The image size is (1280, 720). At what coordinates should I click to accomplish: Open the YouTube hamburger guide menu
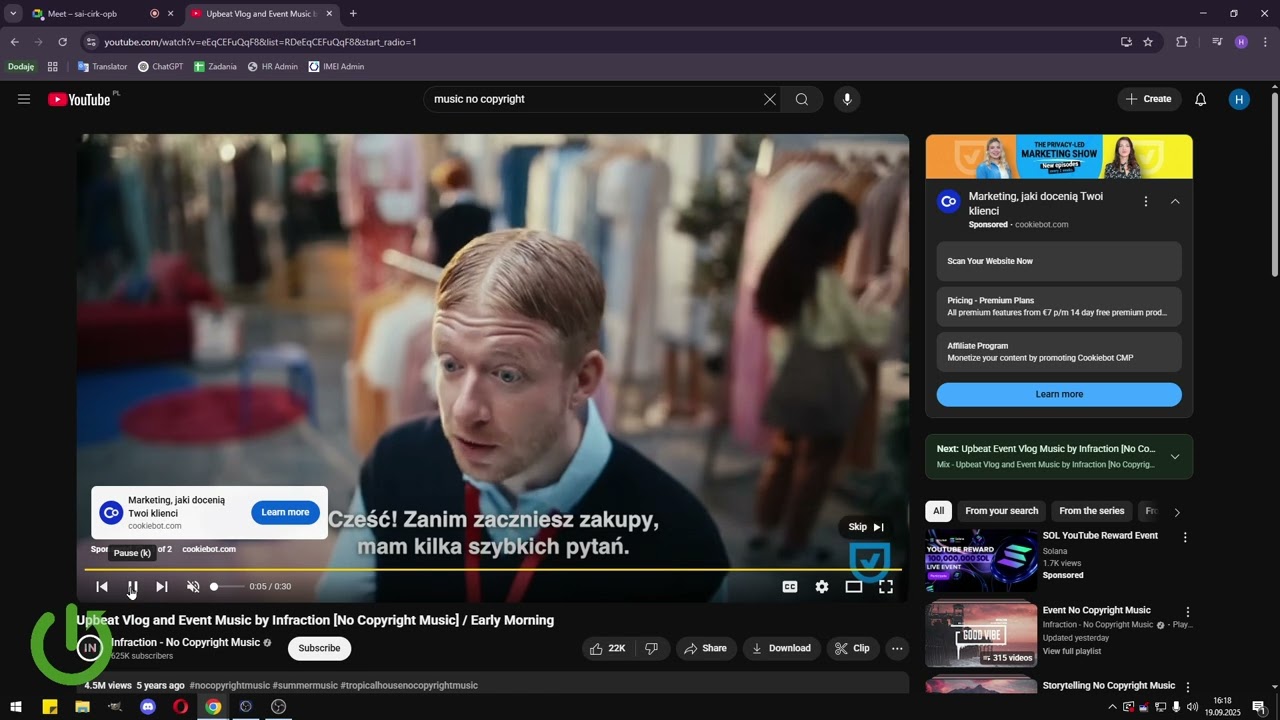pyautogui.click(x=24, y=99)
